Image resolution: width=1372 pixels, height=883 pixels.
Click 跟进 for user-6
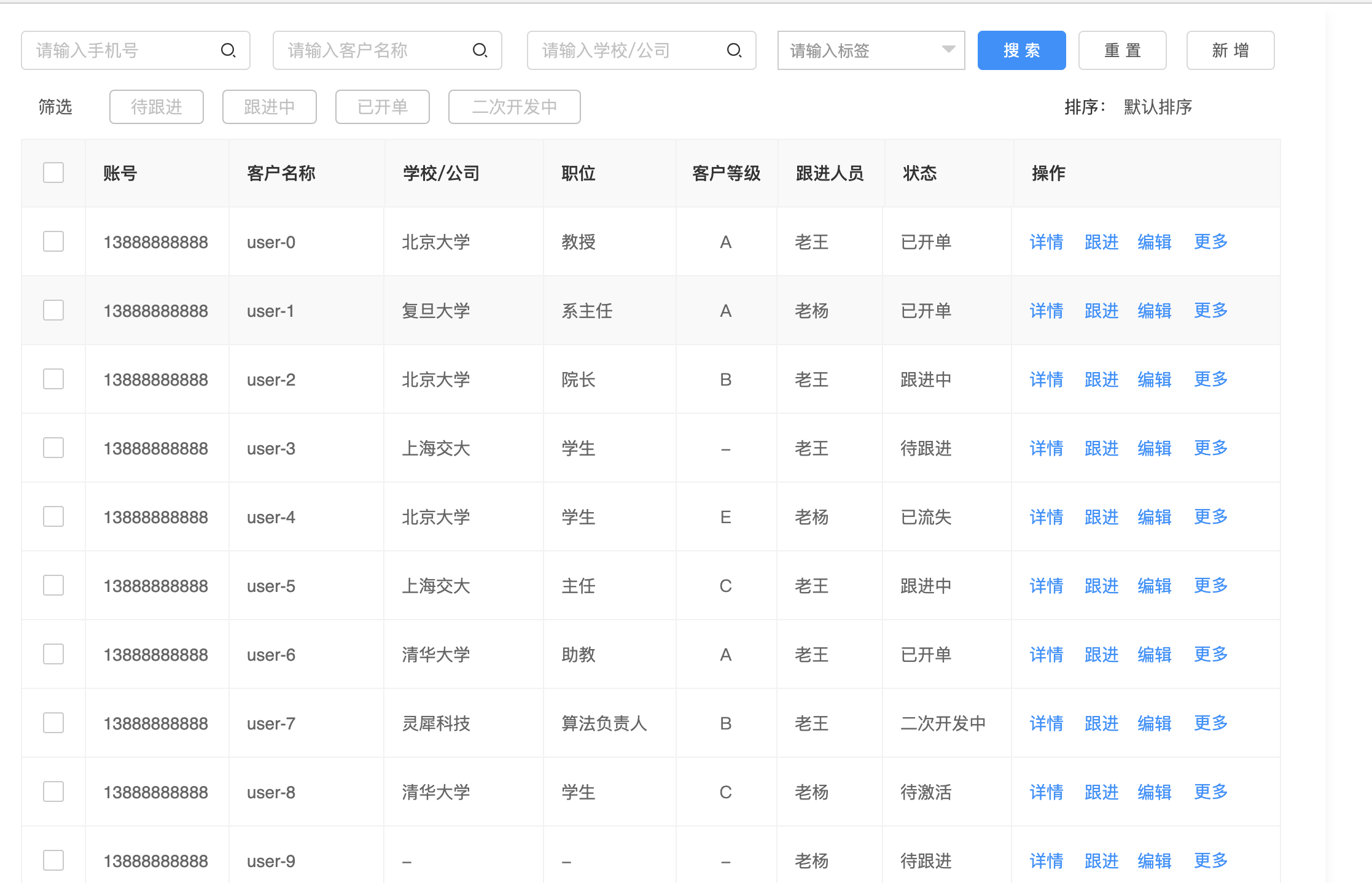pyautogui.click(x=1101, y=655)
